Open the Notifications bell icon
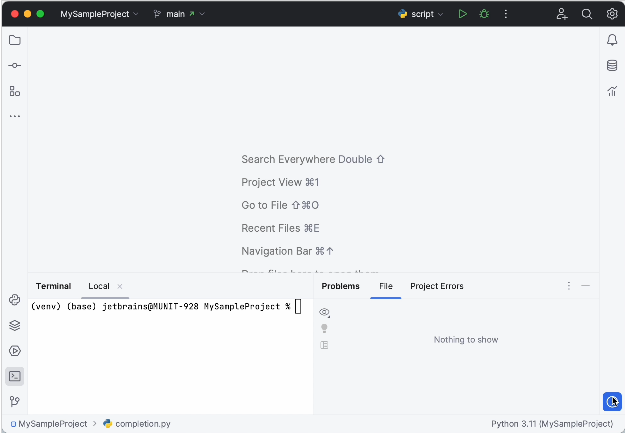 612,40
